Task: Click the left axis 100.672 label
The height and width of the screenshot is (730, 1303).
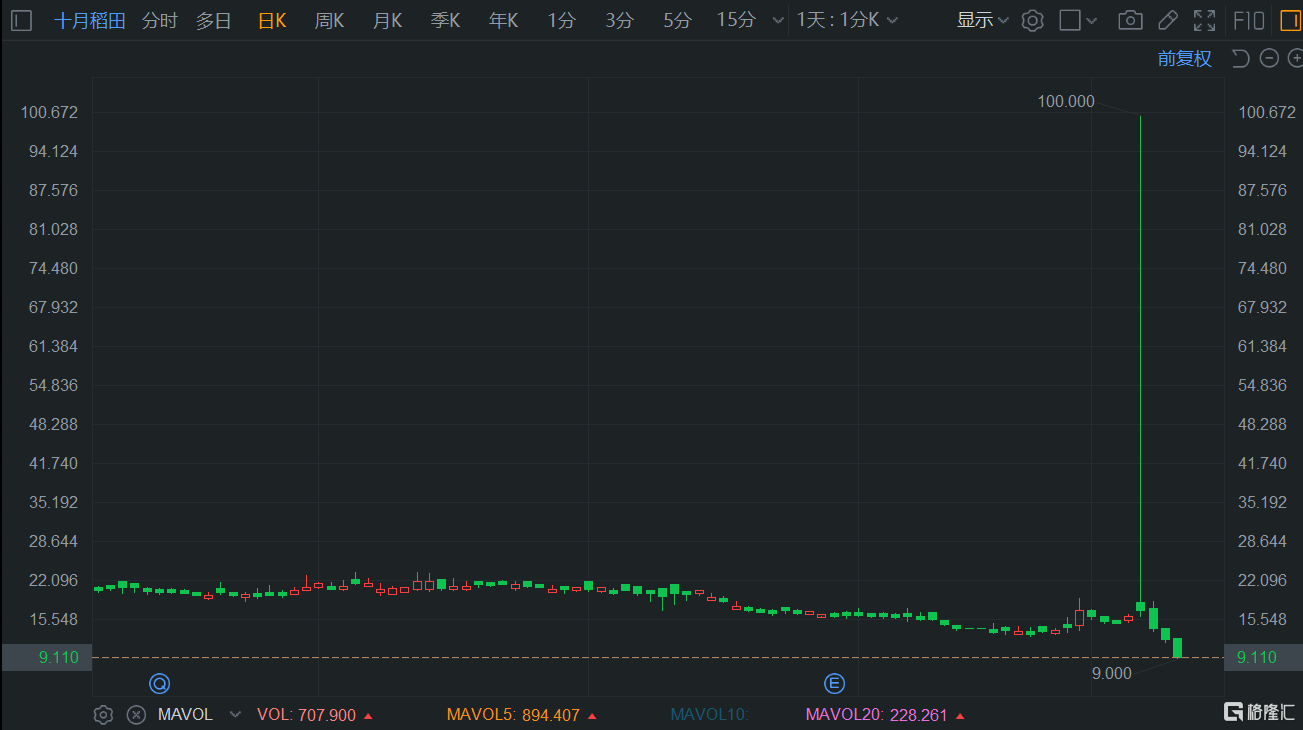Action: (x=49, y=112)
